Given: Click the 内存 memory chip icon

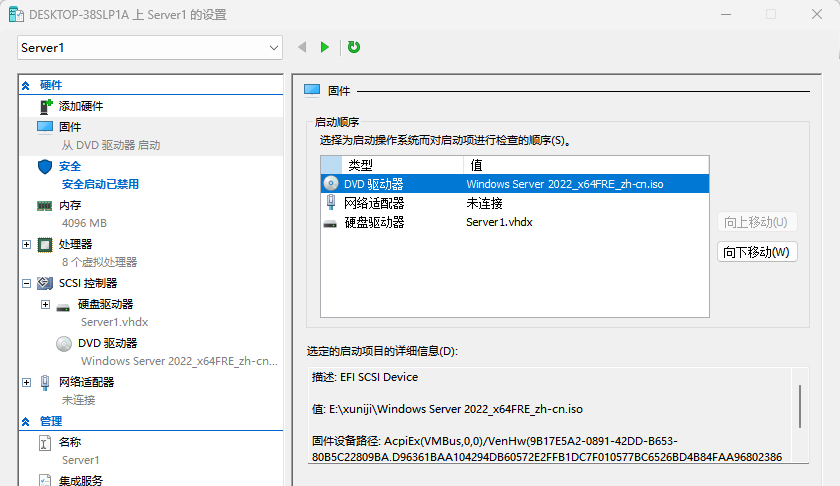Looking at the screenshot, I should click(x=44, y=206).
